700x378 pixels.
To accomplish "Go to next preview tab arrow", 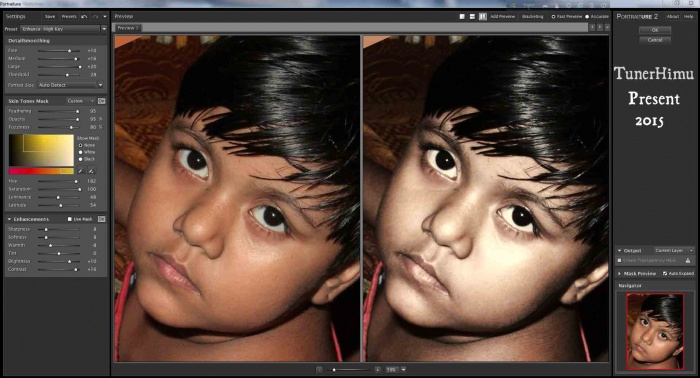I will click(600, 28).
